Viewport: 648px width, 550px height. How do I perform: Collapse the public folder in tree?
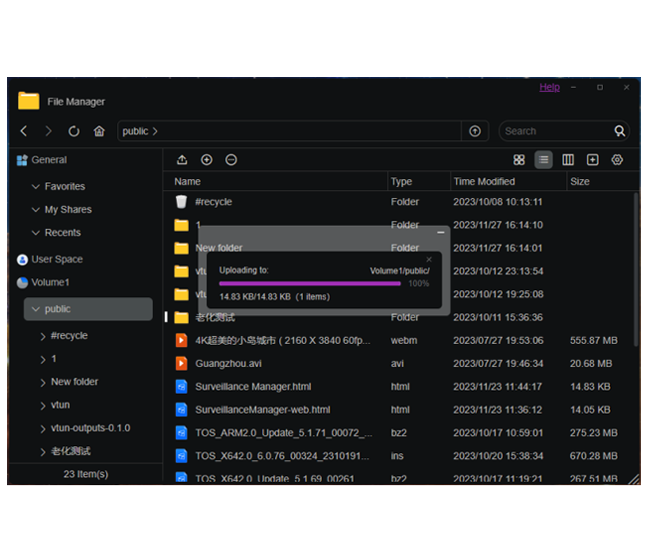pos(35,310)
